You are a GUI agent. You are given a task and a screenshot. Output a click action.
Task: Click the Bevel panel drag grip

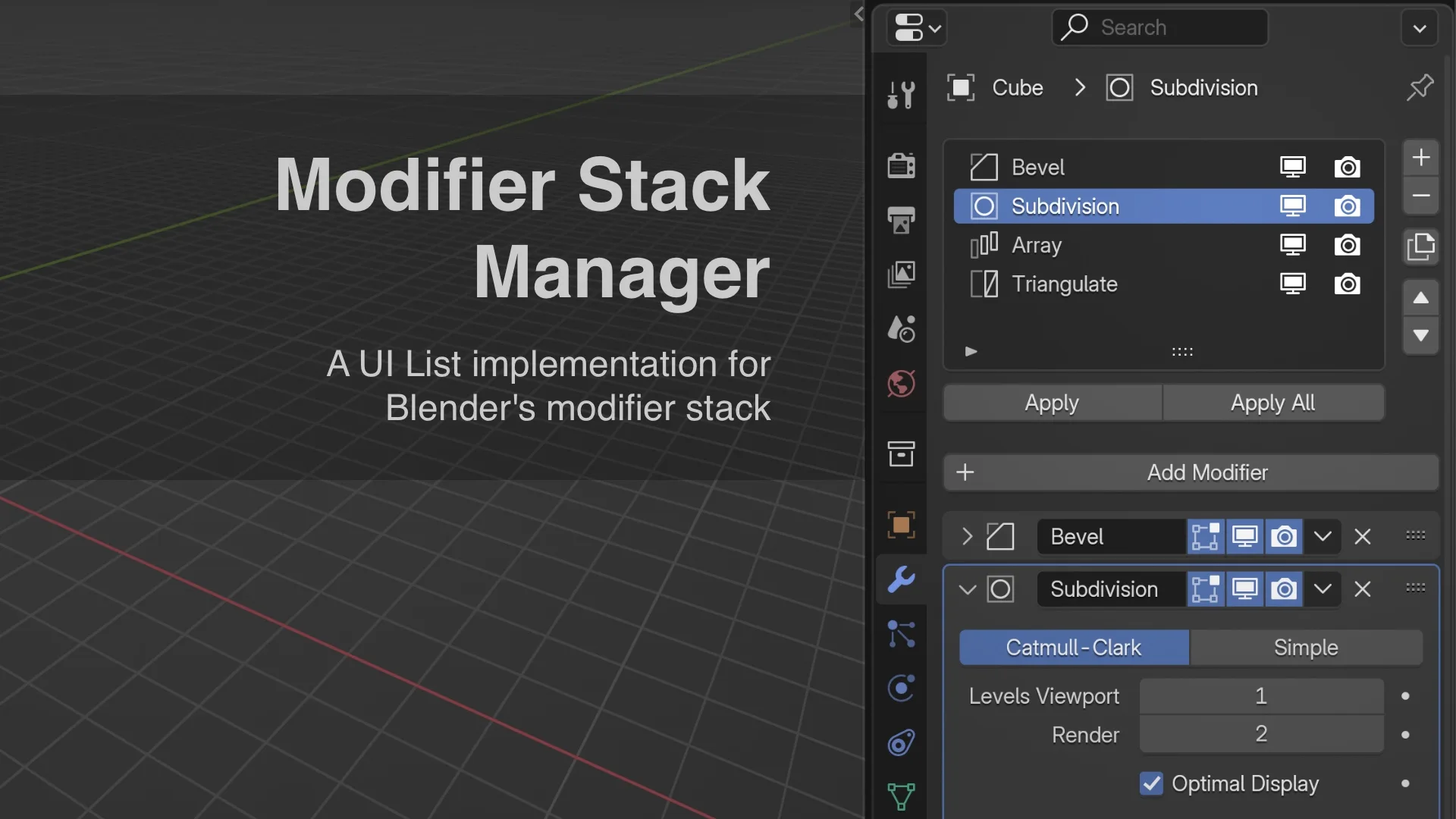click(1415, 535)
